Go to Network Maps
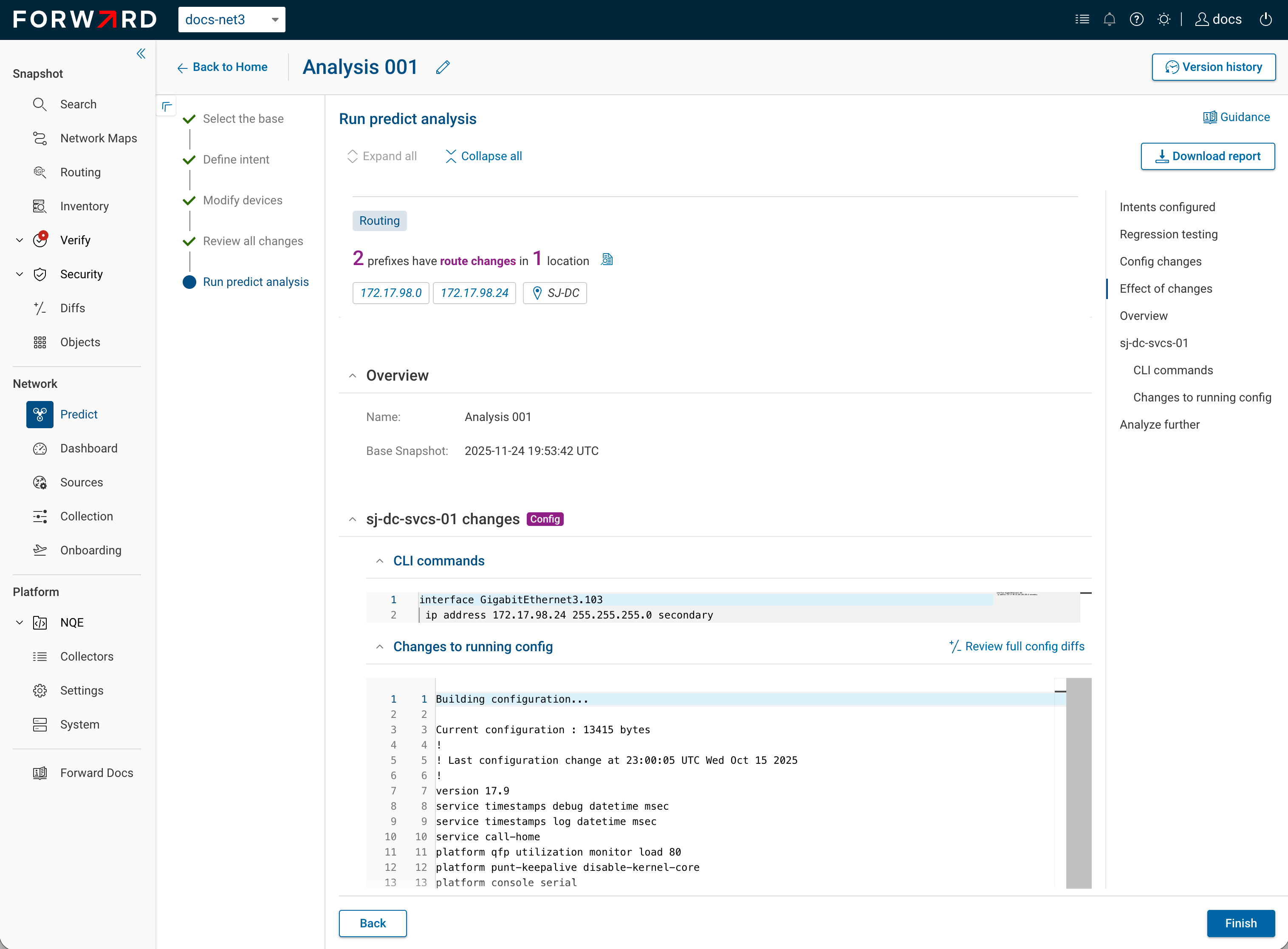The width and height of the screenshot is (1288, 949). [x=99, y=138]
